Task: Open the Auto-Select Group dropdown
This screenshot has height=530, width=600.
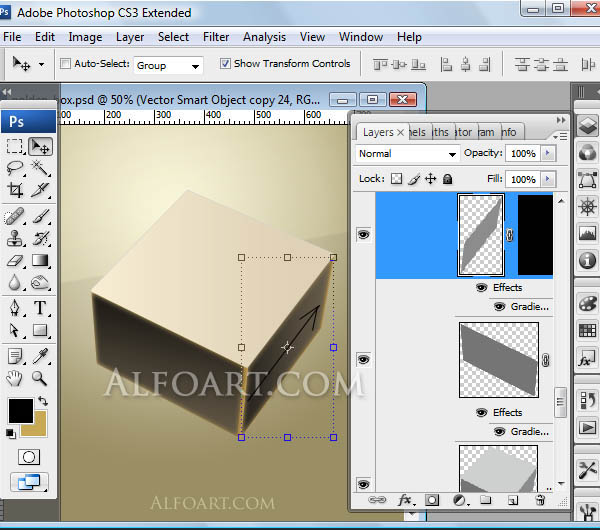Action: (168, 65)
